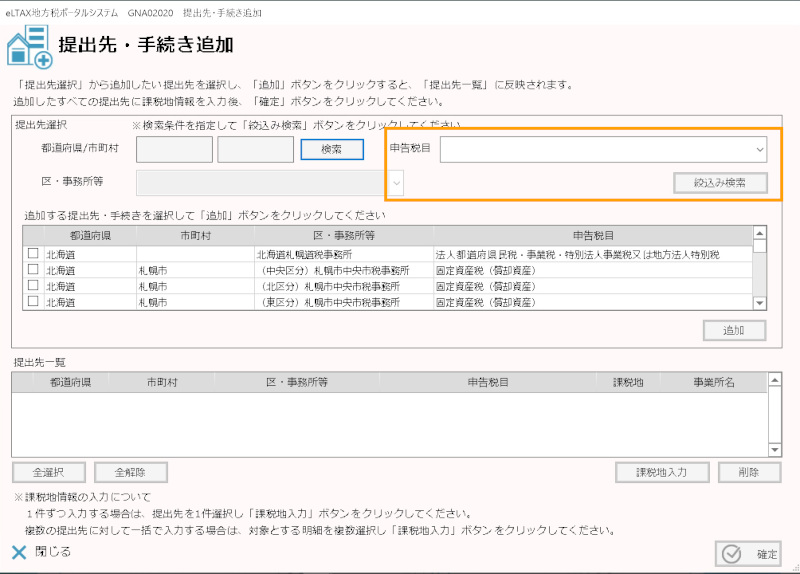The height and width of the screenshot is (574, 800).
Task: Open the 区・事務所等 dropdown arrow
Action: (396, 183)
